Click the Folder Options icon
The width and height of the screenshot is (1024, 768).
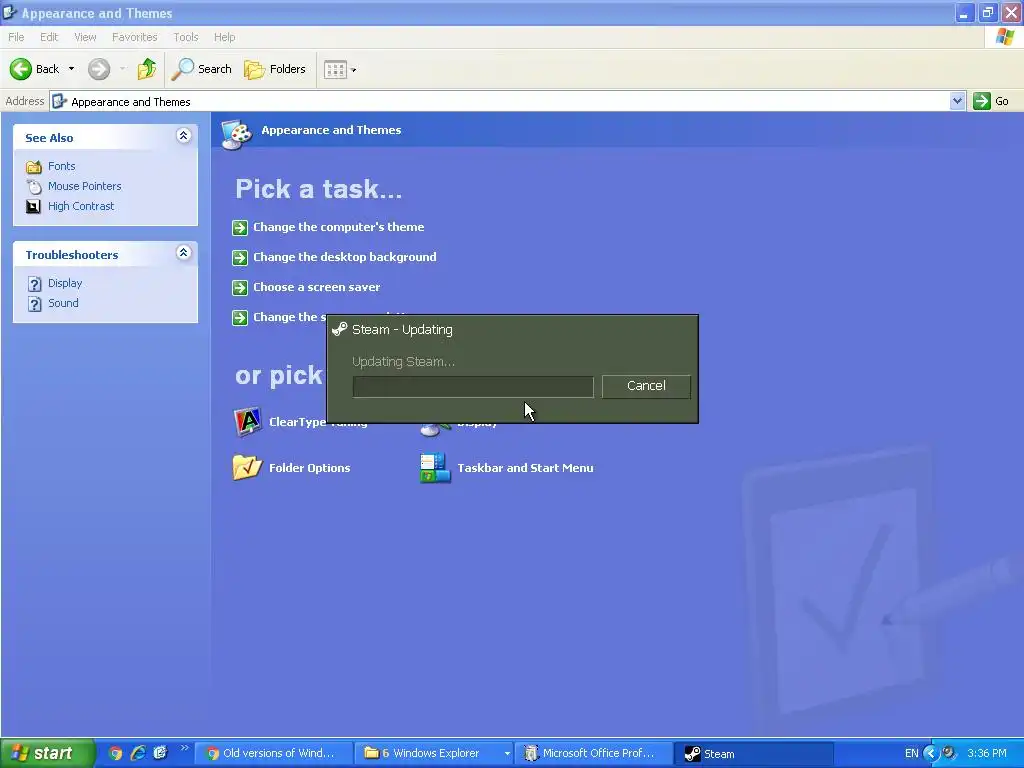(247, 468)
